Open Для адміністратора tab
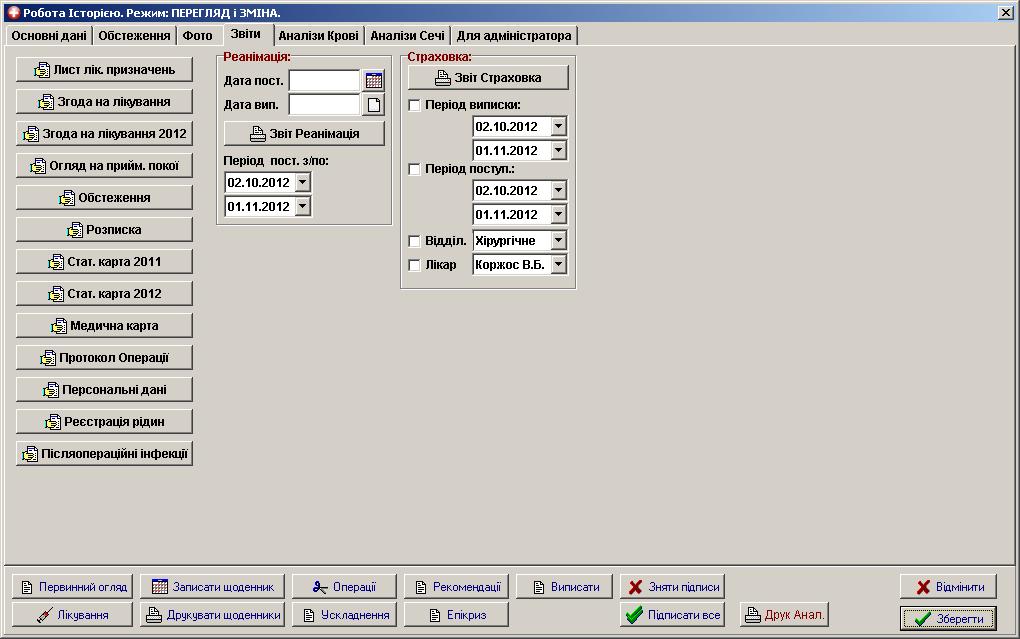1020x639 pixels. (514, 36)
